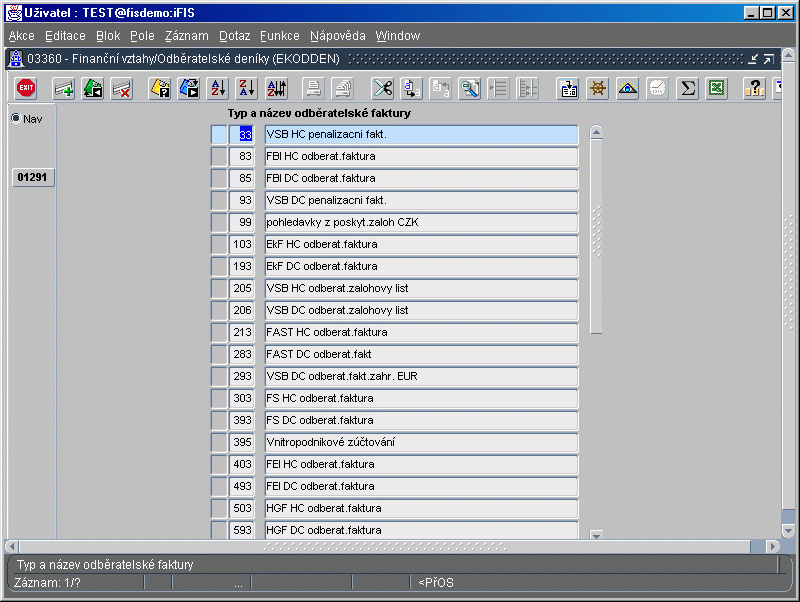
Task: Click the question mark help icon
Action: coord(754,88)
